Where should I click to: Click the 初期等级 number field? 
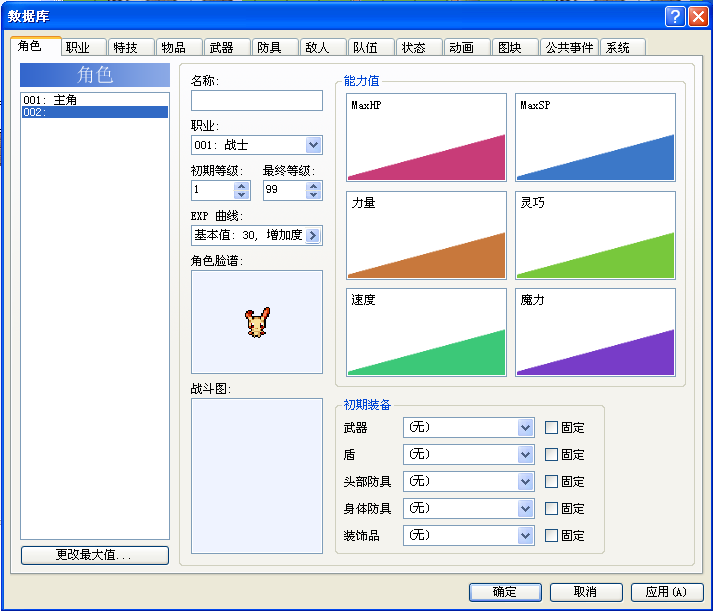pyautogui.click(x=213, y=190)
